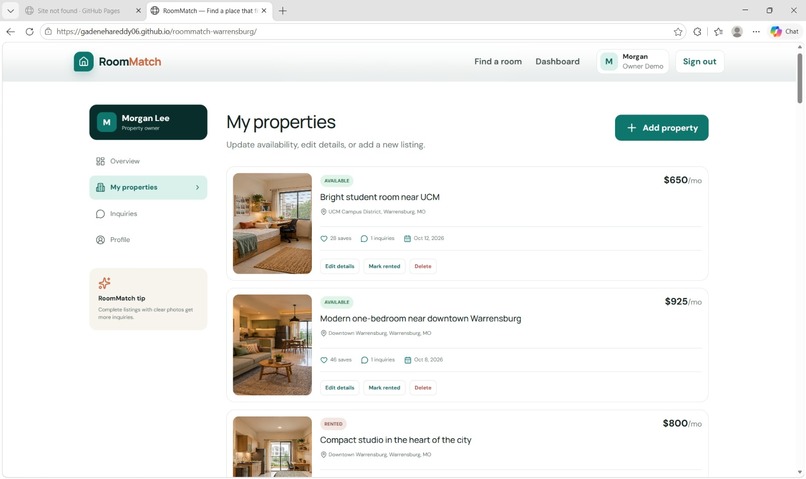Click heart saves icon on Bright student room
806x479 pixels.
coord(324,238)
